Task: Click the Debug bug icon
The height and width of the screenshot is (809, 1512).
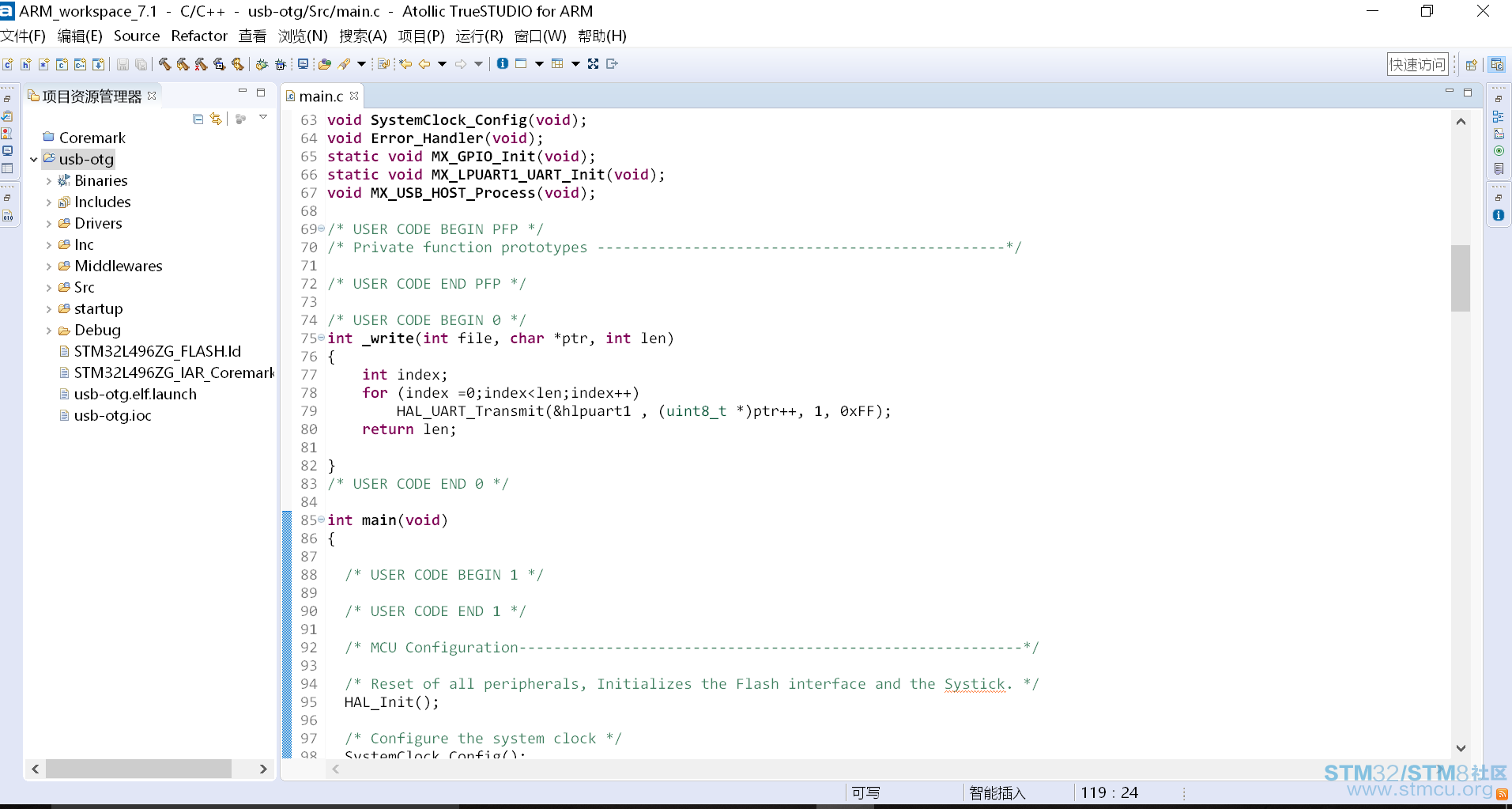Action: click(262, 64)
